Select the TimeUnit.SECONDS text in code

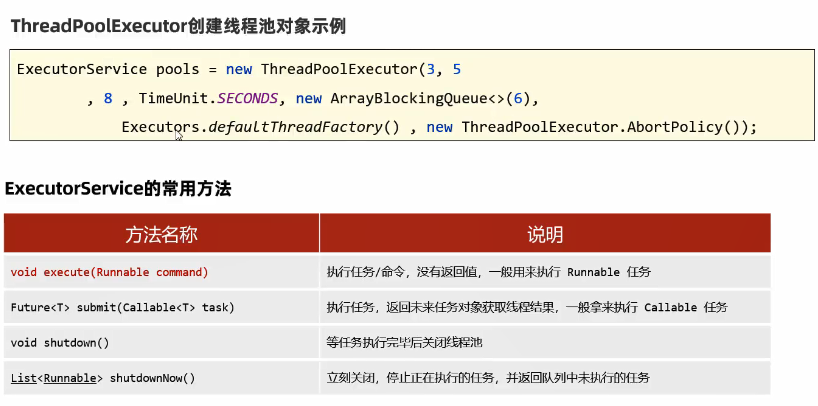(208, 99)
